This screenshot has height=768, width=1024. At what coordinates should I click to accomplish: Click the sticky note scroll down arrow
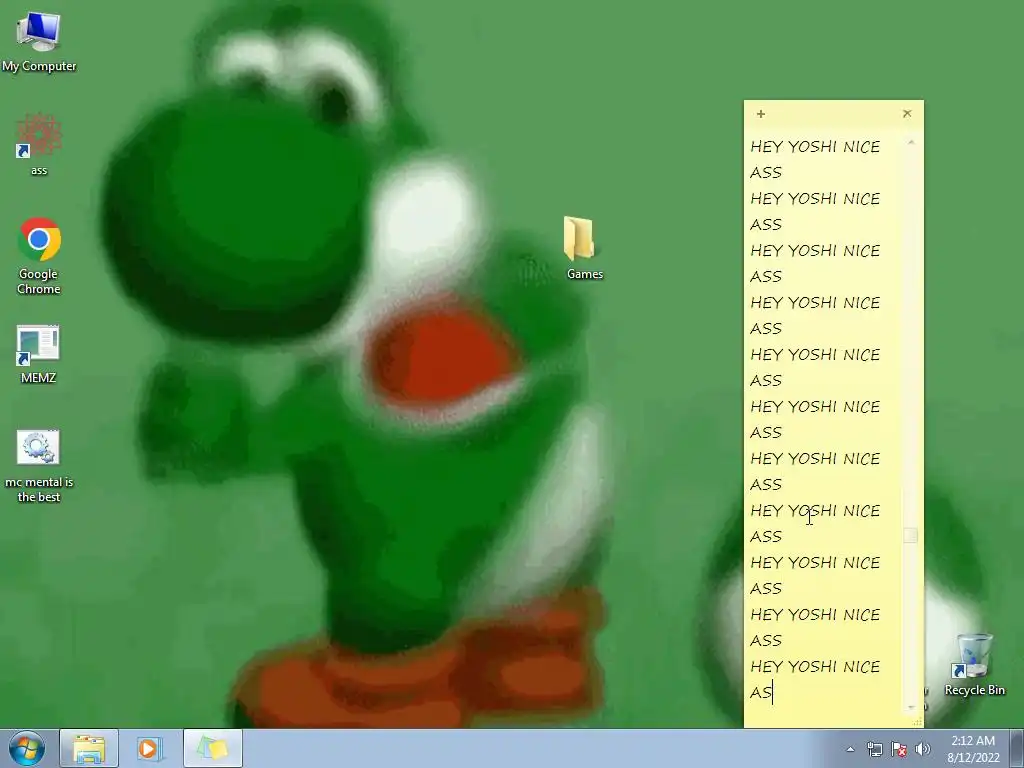tap(911, 707)
